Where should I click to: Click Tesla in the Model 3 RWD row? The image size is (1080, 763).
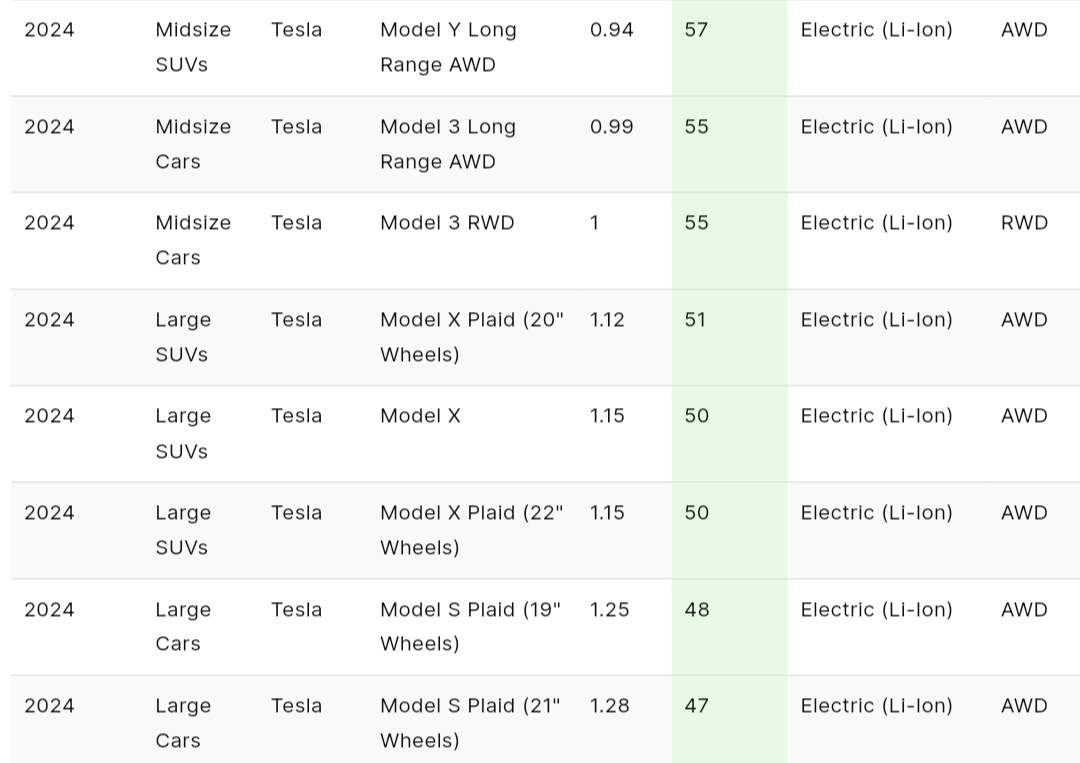[296, 223]
